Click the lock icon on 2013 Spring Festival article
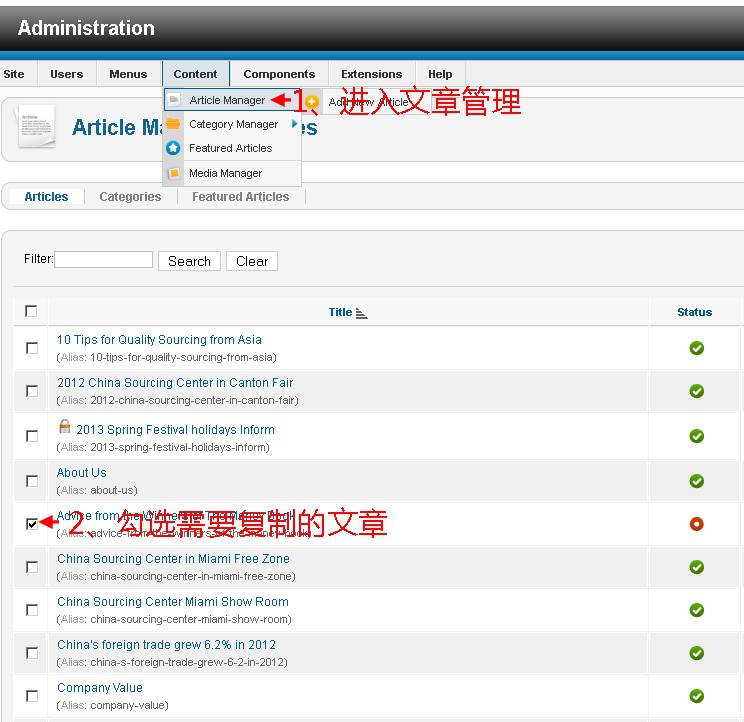The height and width of the screenshot is (722, 744). pyautogui.click(x=65, y=426)
